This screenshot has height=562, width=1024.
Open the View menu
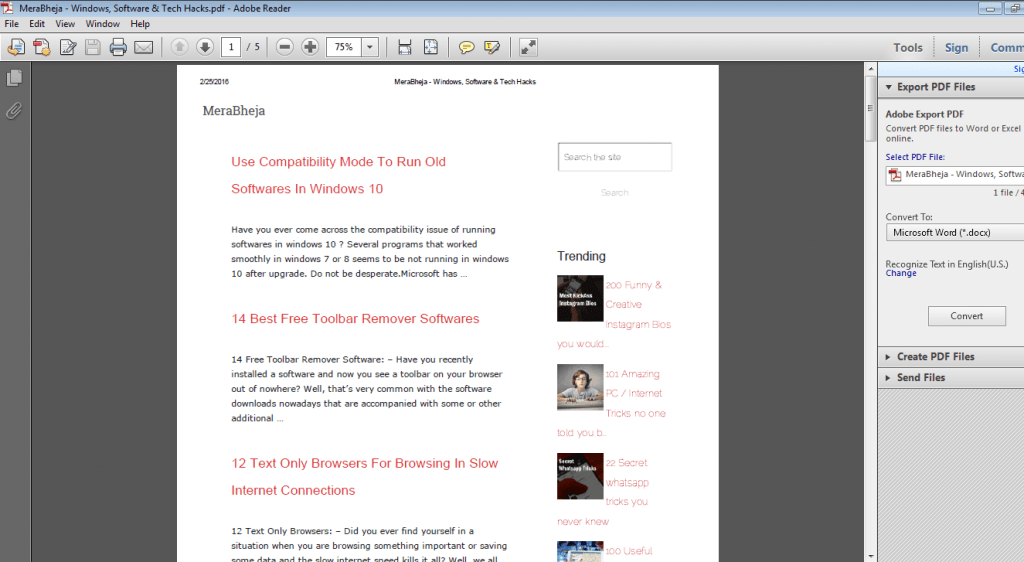click(x=65, y=24)
